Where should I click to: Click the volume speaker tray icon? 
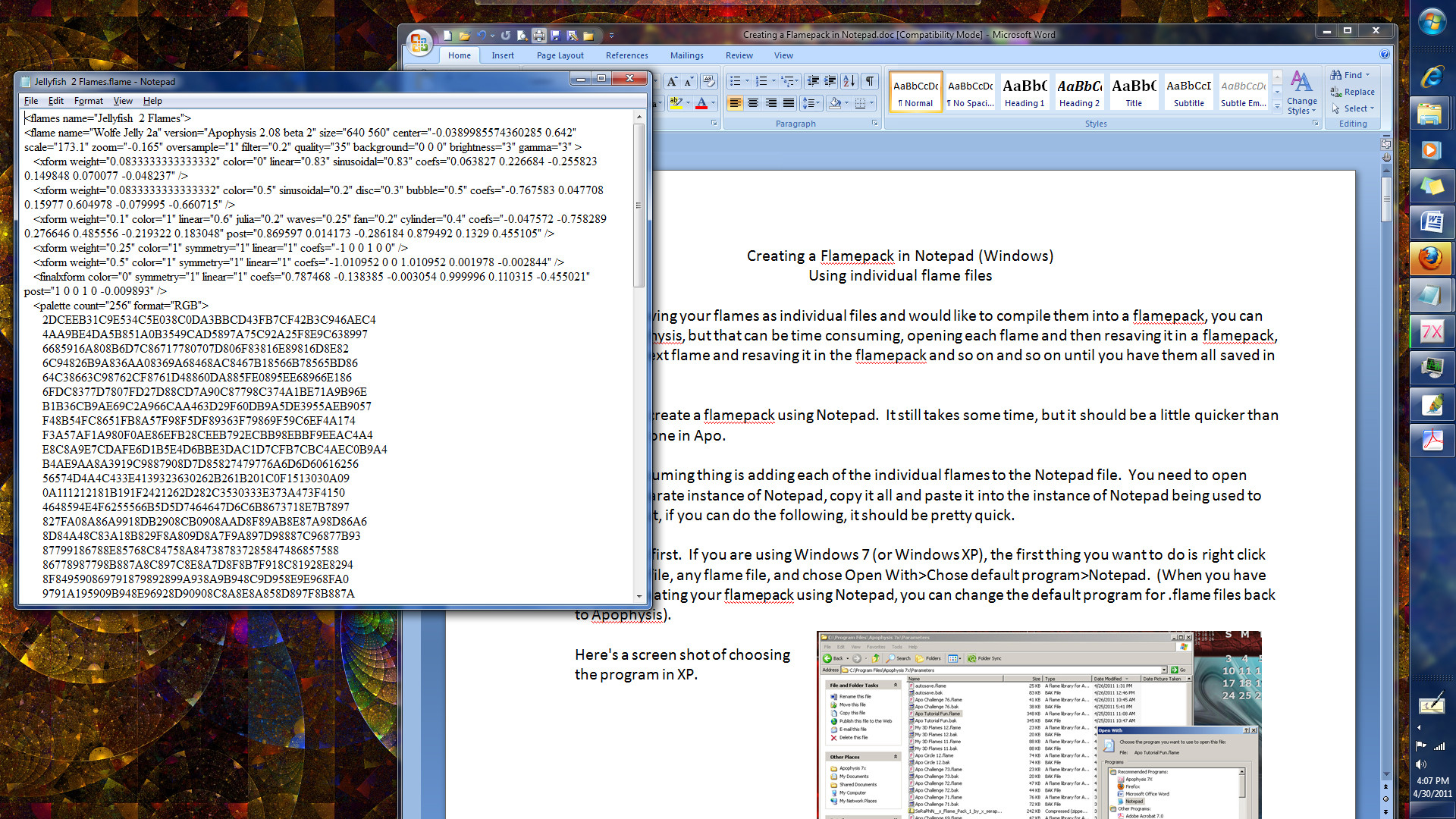pyautogui.click(x=1420, y=764)
